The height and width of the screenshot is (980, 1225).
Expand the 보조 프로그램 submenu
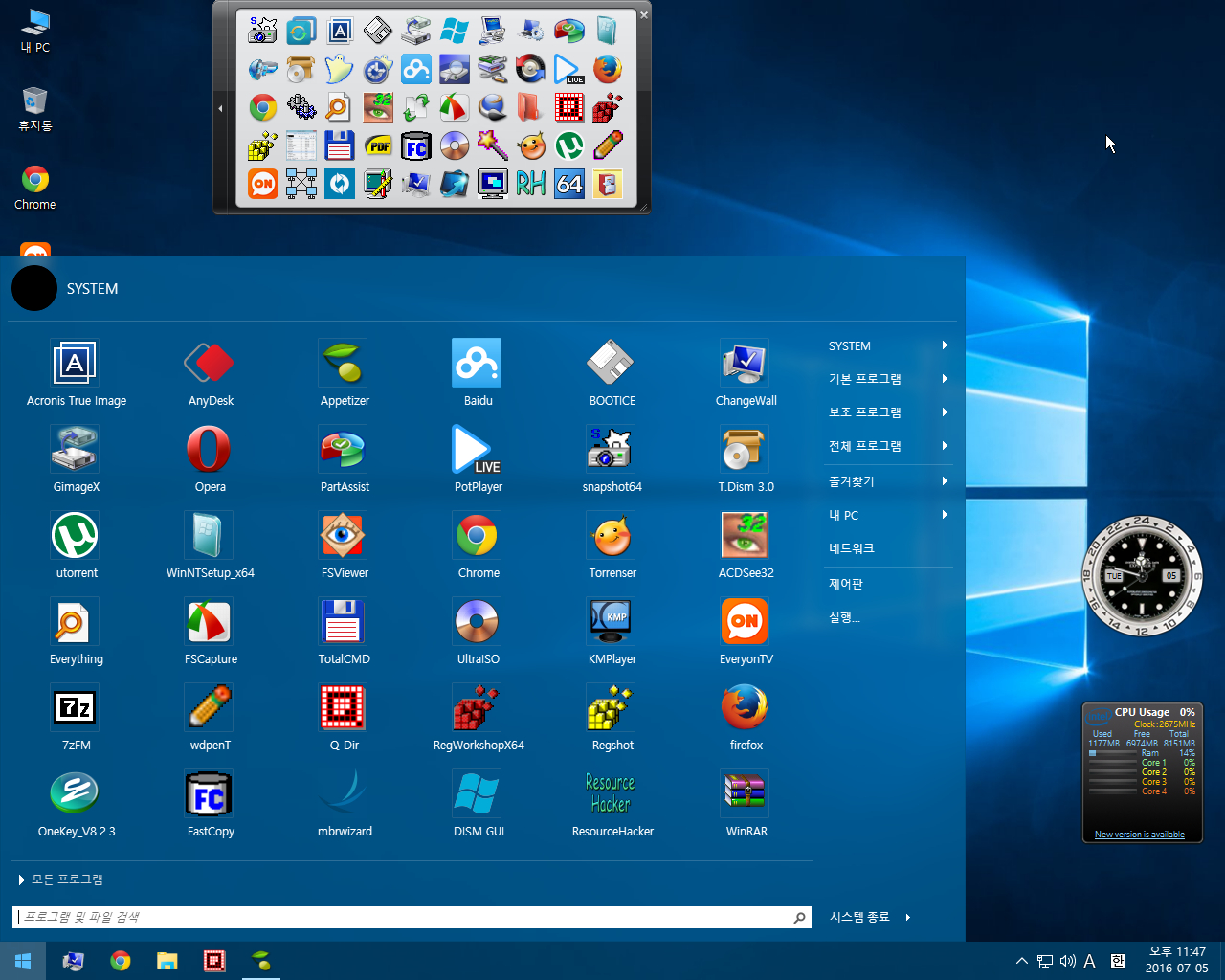pyautogui.click(x=888, y=412)
